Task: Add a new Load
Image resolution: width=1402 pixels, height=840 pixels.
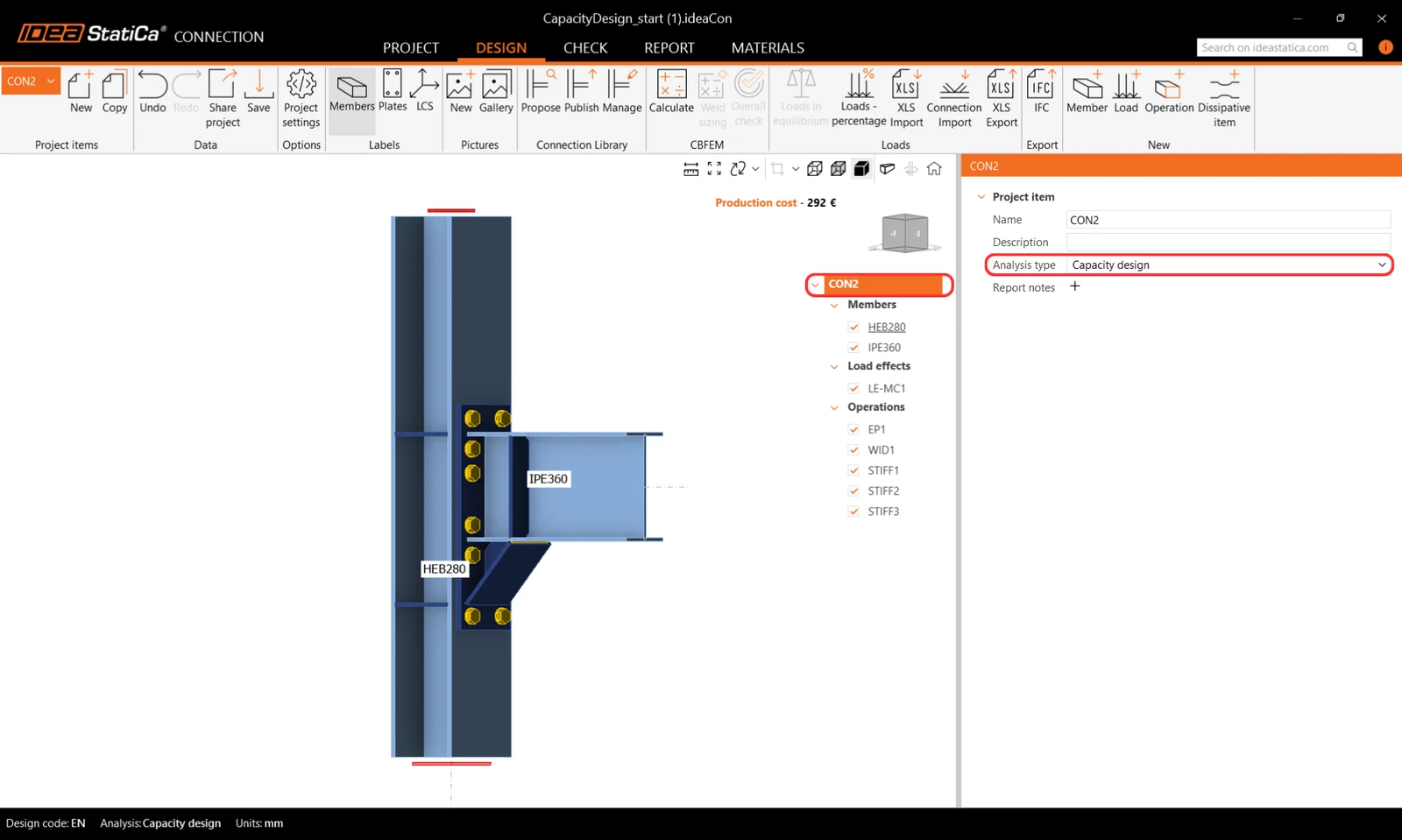Action: (x=1126, y=92)
